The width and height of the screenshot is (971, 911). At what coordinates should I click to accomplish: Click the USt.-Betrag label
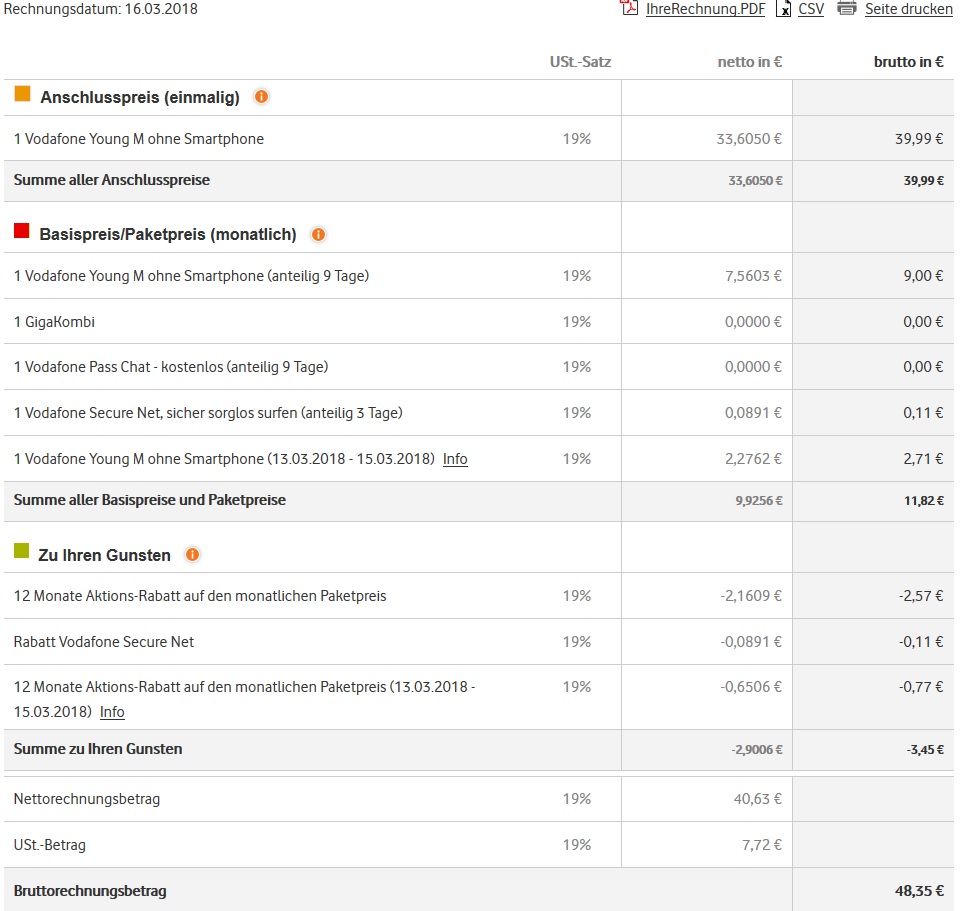pyautogui.click(x=50, y=845)
